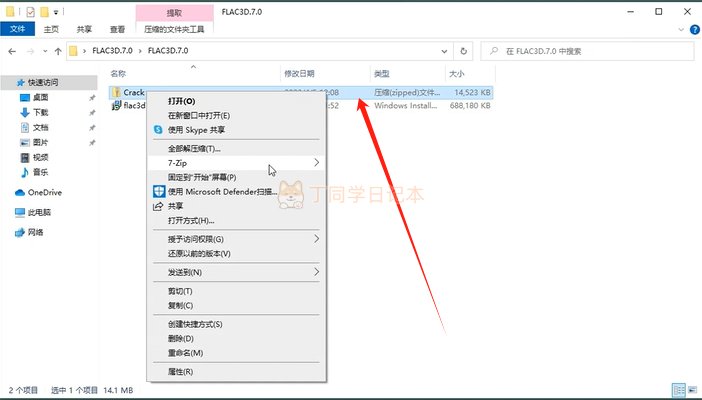Choose 还原以前的版本(V)
The image size is (702, 400).
tap(236, 254)
